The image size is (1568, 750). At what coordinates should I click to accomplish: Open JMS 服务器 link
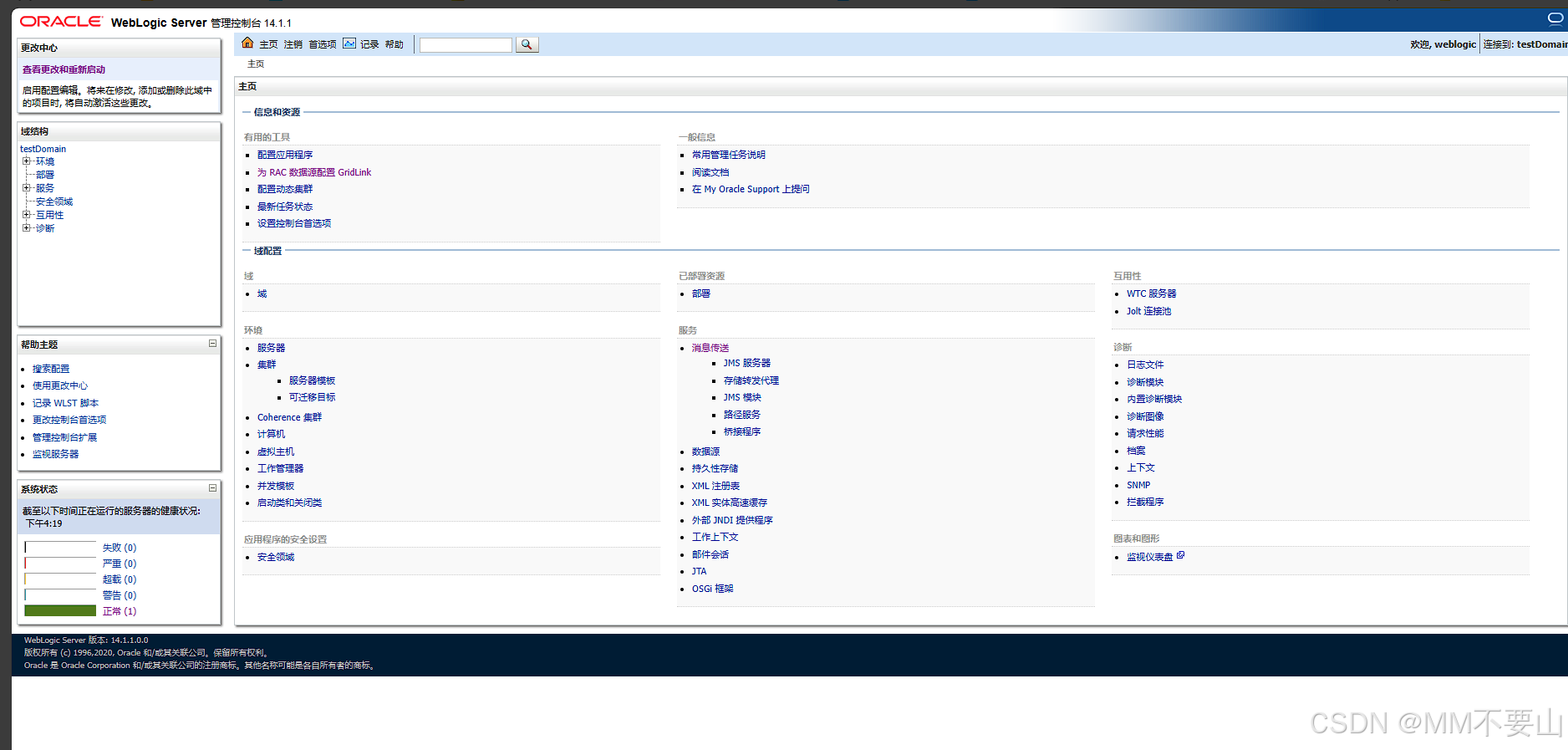coord(747,363)
